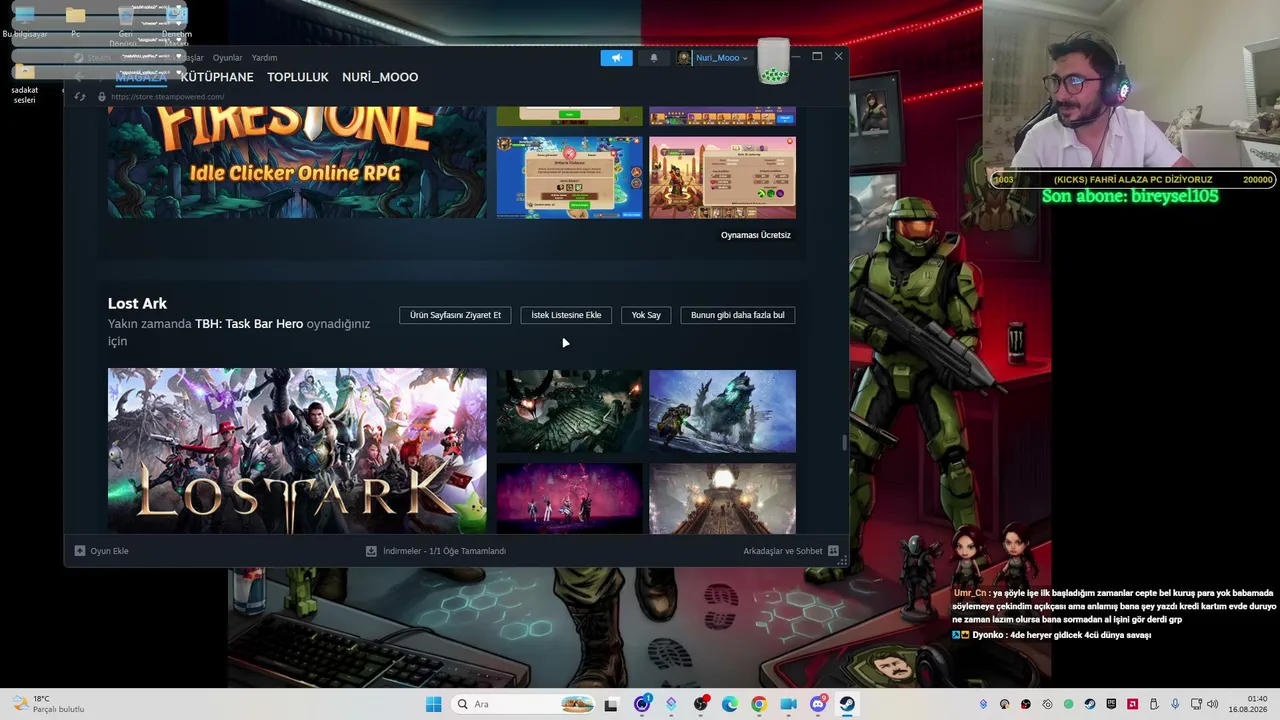This screenshot has height=720, width=1280.
Task: Click the microphone tray icon
Action: click(x=1175, y=704)
